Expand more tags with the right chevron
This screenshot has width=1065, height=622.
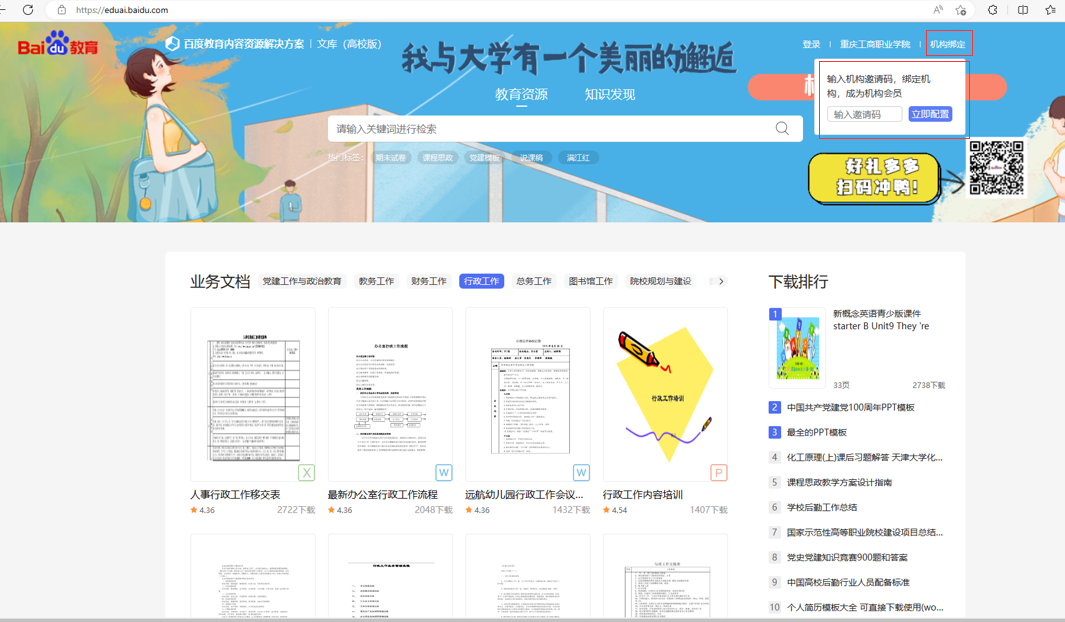tap(721, 282)
